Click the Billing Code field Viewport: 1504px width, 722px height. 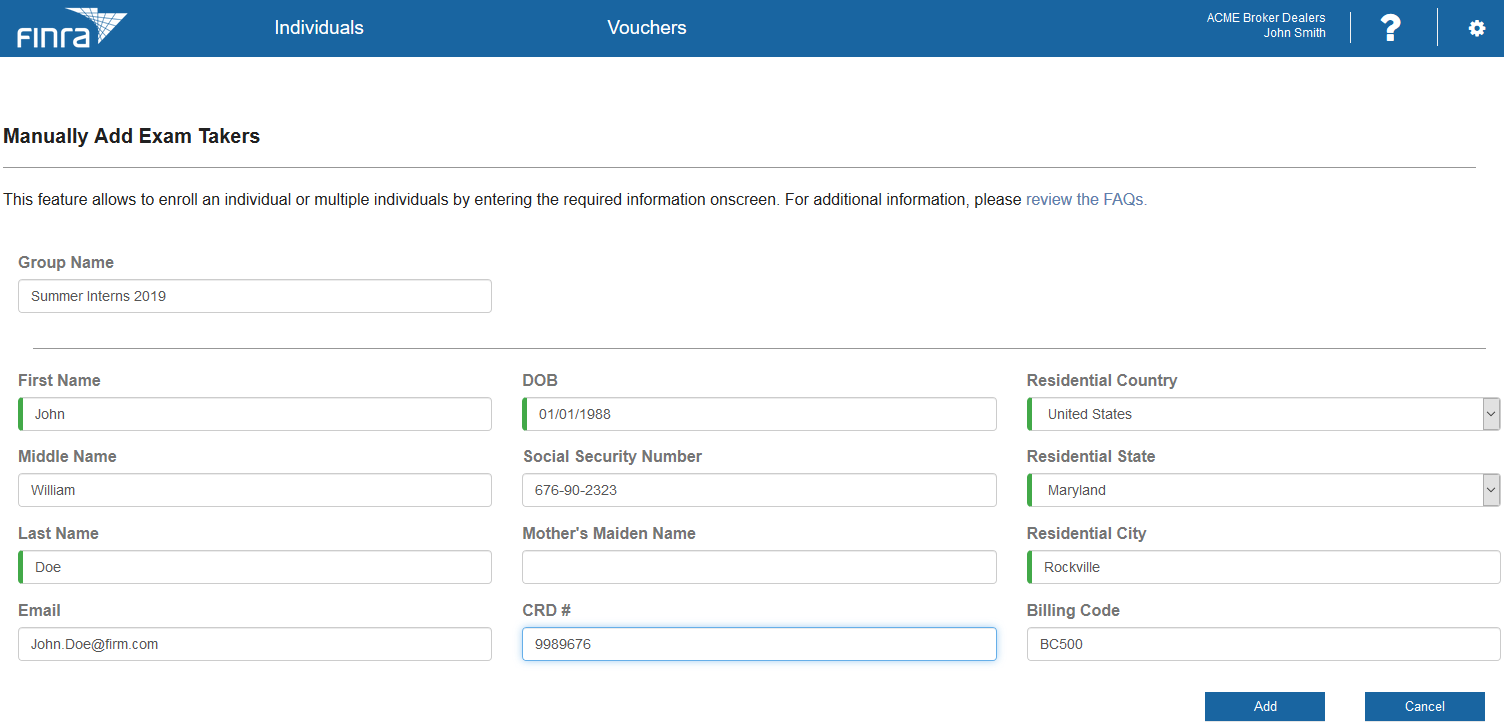click(x=1263, y=644)
